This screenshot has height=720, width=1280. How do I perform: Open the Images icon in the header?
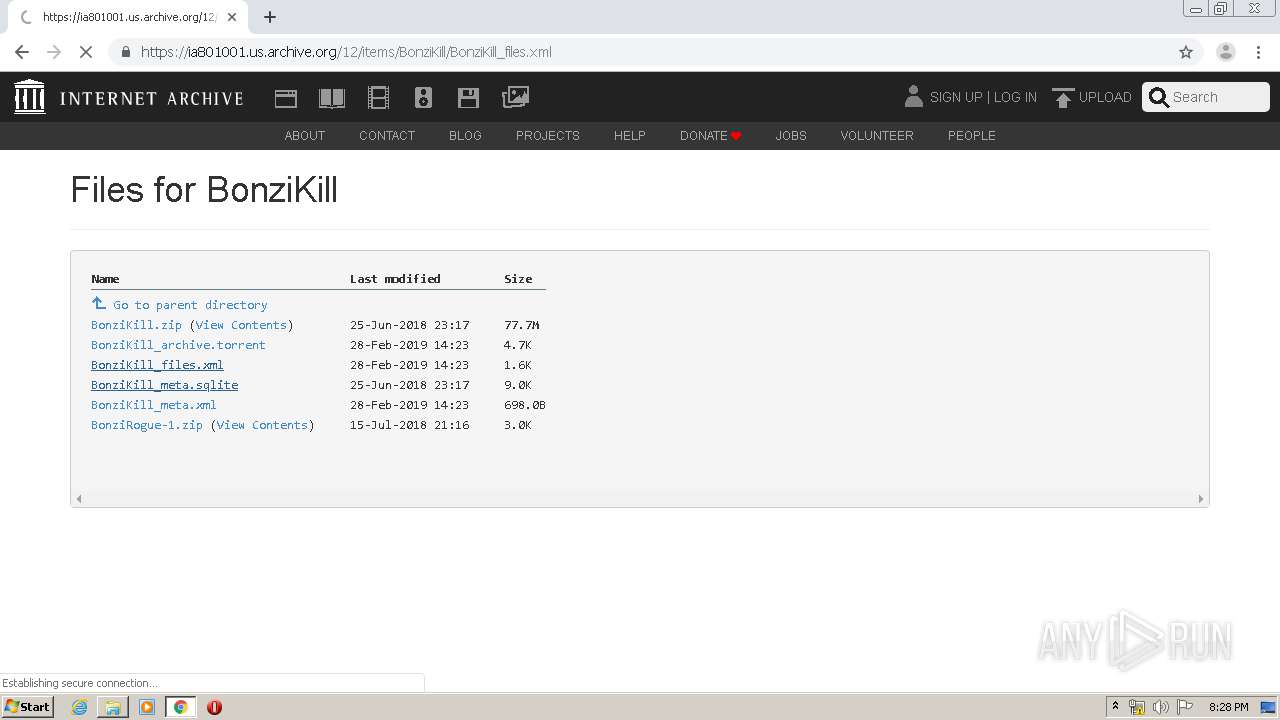coord(515,97)
